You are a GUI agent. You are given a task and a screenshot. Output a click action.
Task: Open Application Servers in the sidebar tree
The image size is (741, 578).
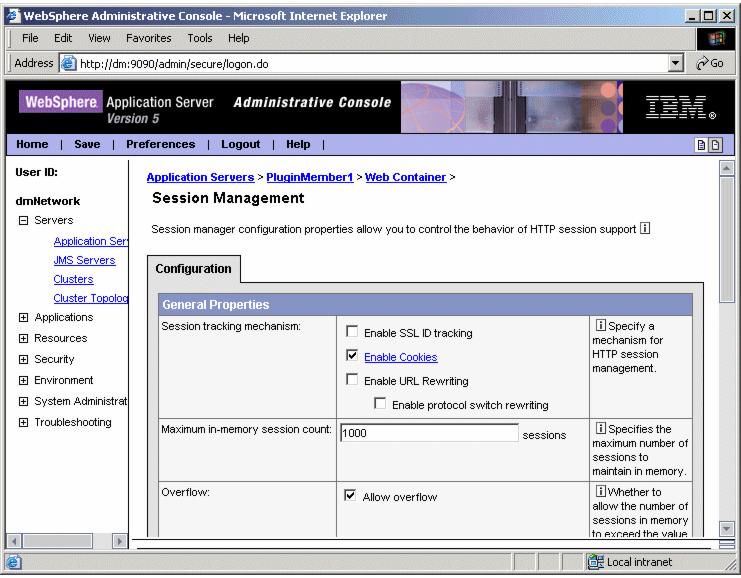tap(91, 241)
